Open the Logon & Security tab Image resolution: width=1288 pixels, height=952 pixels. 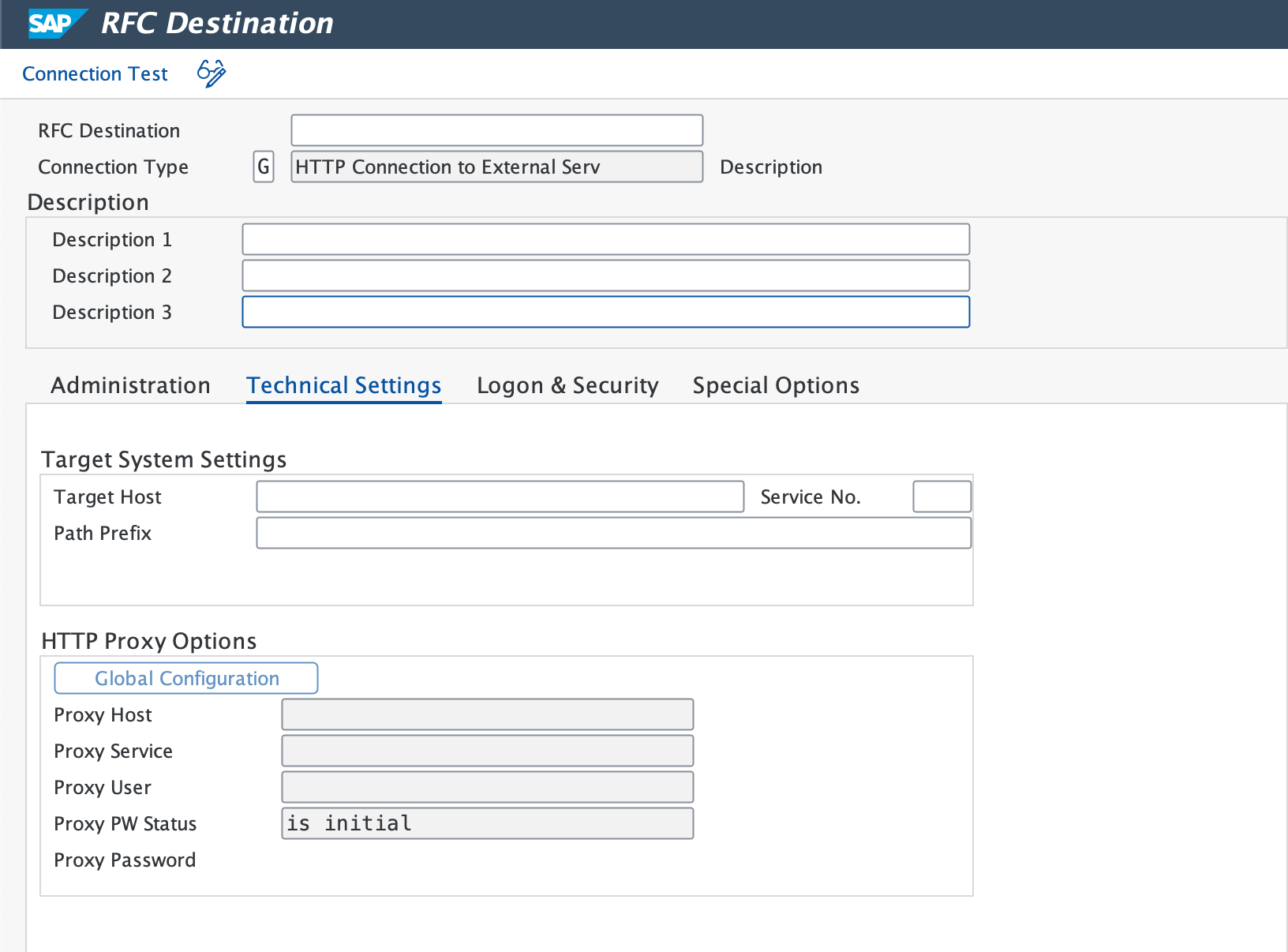pyautogui.click(x=567, y=385)
